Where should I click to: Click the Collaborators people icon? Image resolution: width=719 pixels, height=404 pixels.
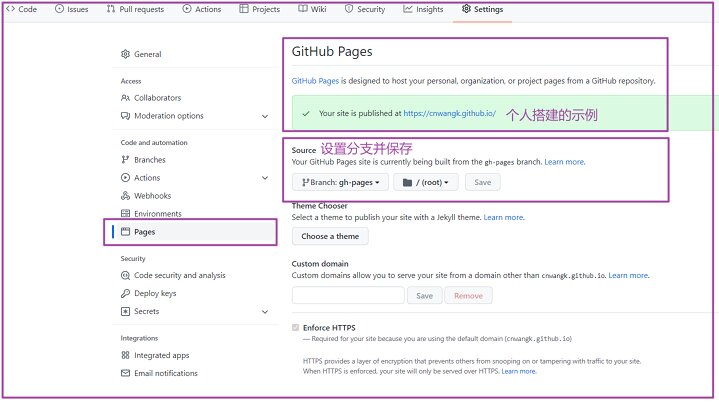125,98
